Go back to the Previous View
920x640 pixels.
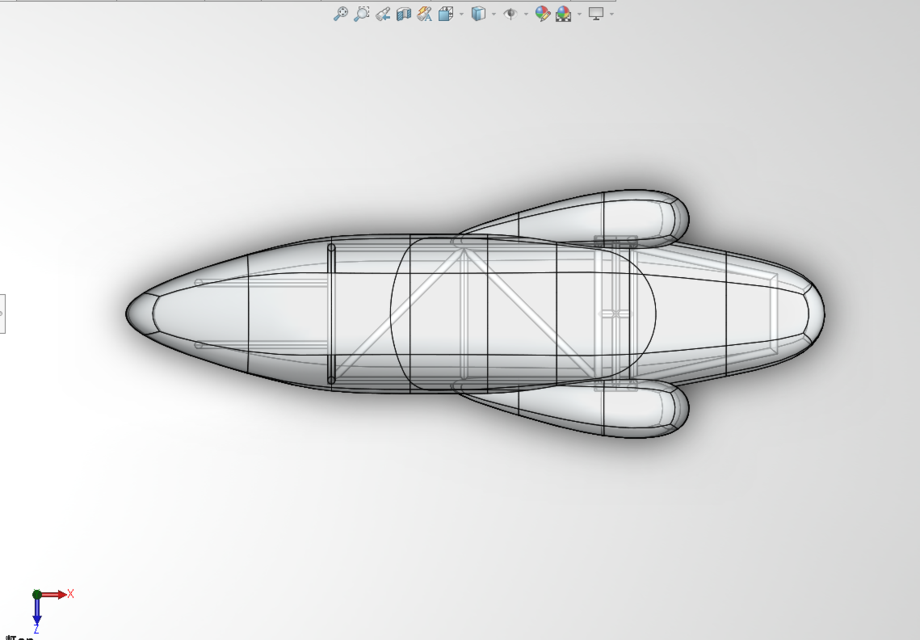(383, 14)
